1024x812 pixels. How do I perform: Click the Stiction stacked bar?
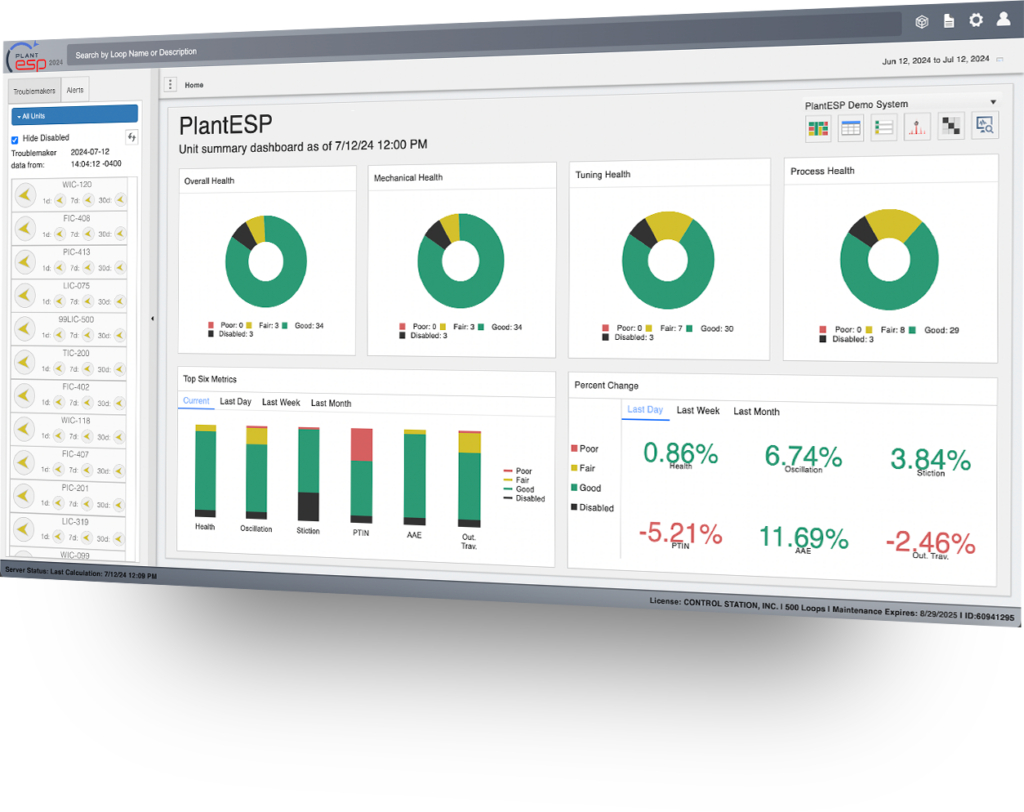[x=308, y=474]
